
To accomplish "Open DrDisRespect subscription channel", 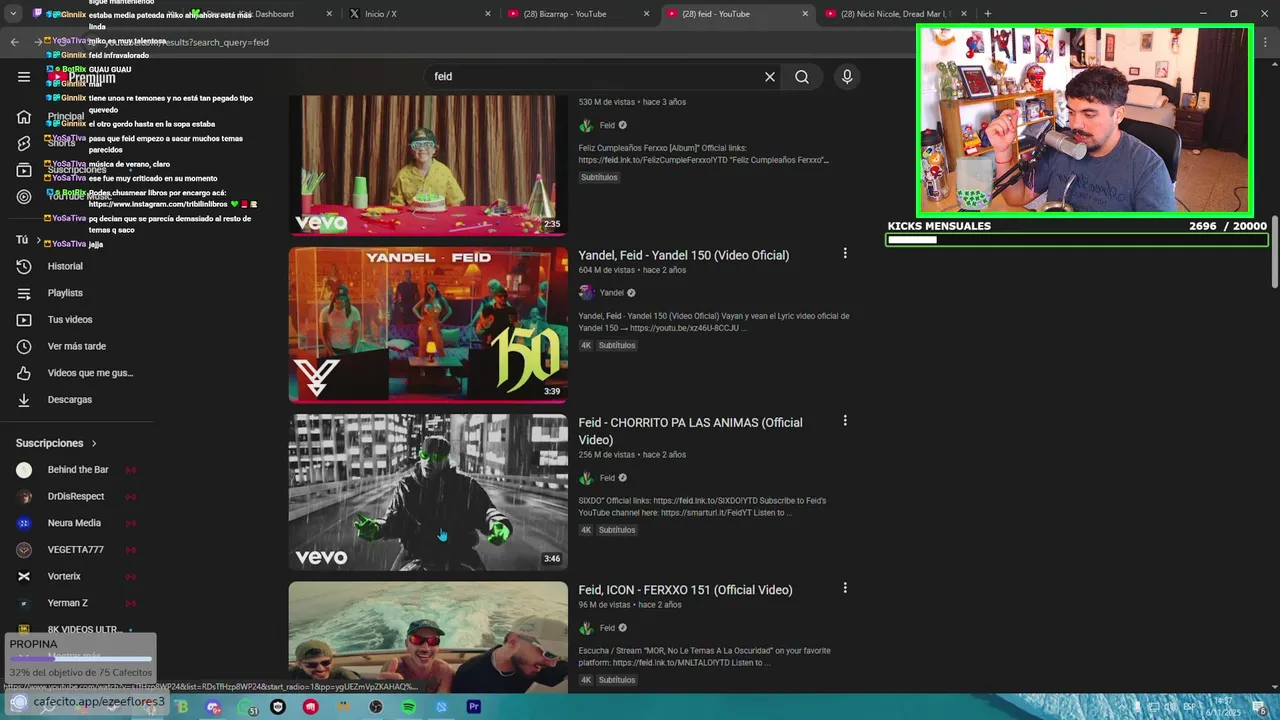I will [x=76, y=496].
